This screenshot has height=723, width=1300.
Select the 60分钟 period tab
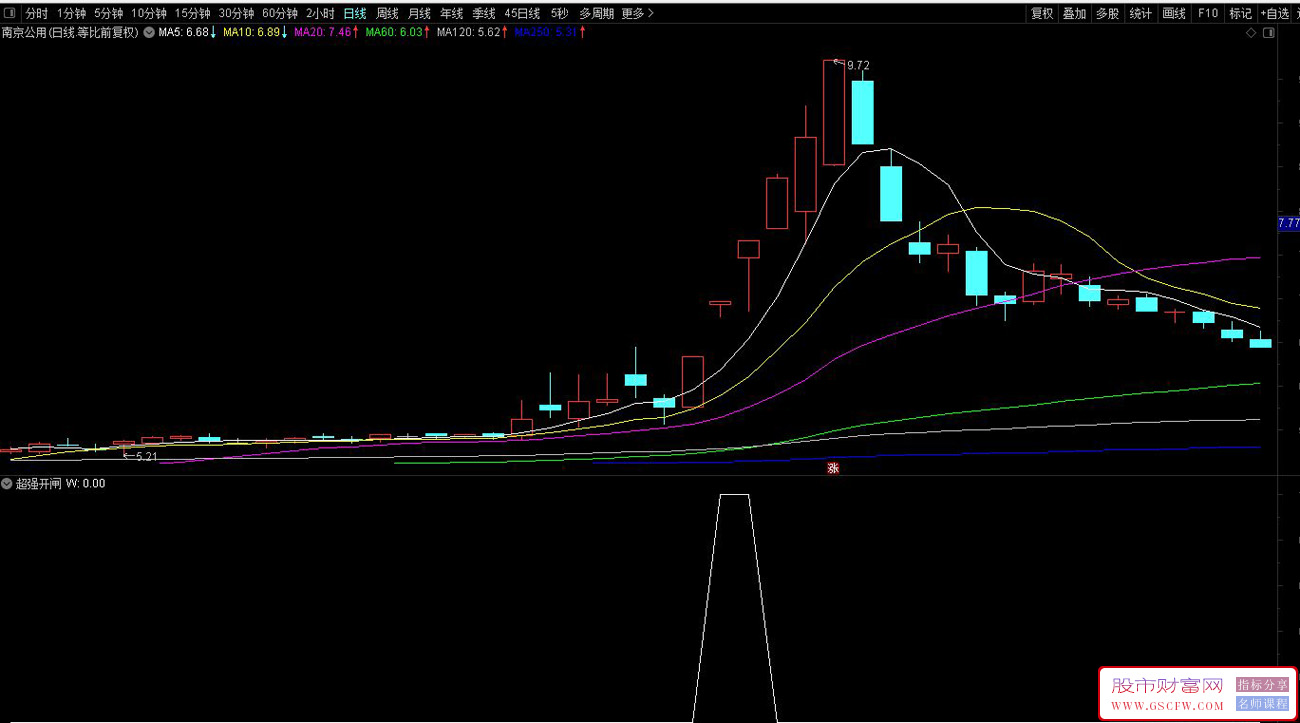click(x=280, y=13)
